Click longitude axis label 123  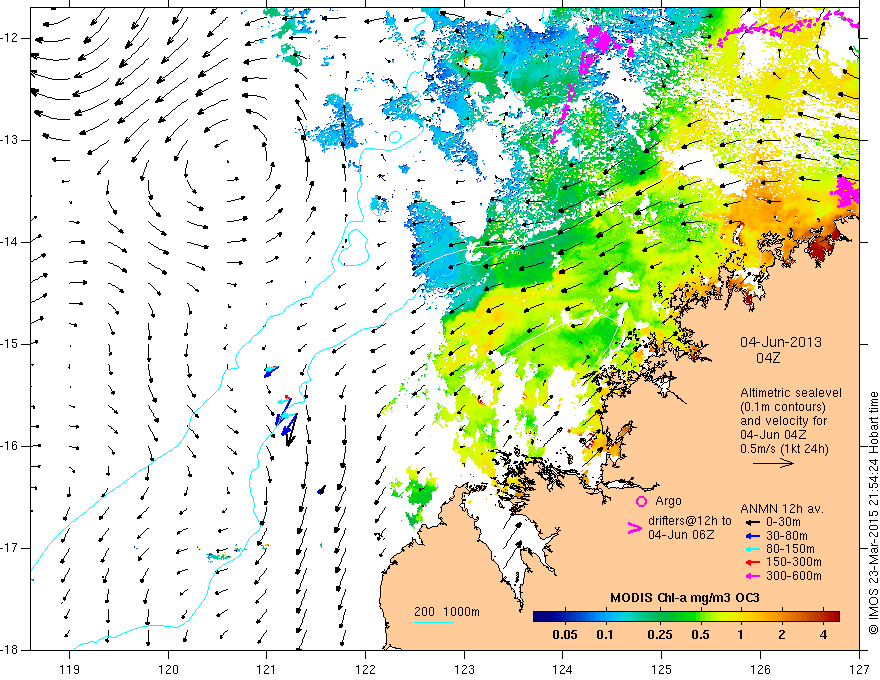tap(464, 669)
